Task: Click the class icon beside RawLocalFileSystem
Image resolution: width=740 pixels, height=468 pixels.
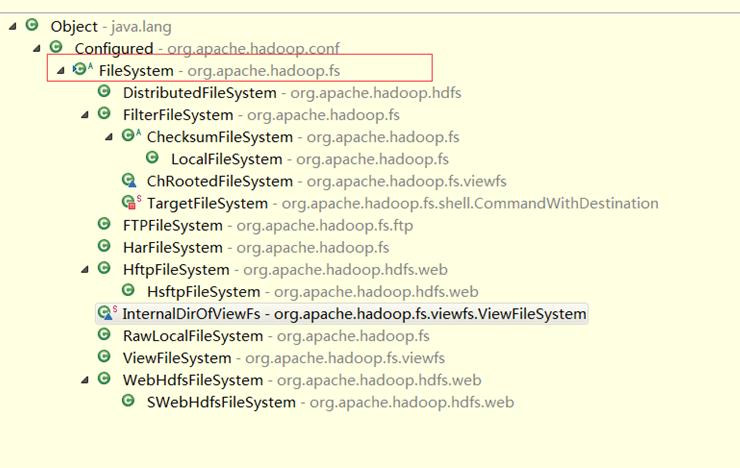Action: [104, 334]
